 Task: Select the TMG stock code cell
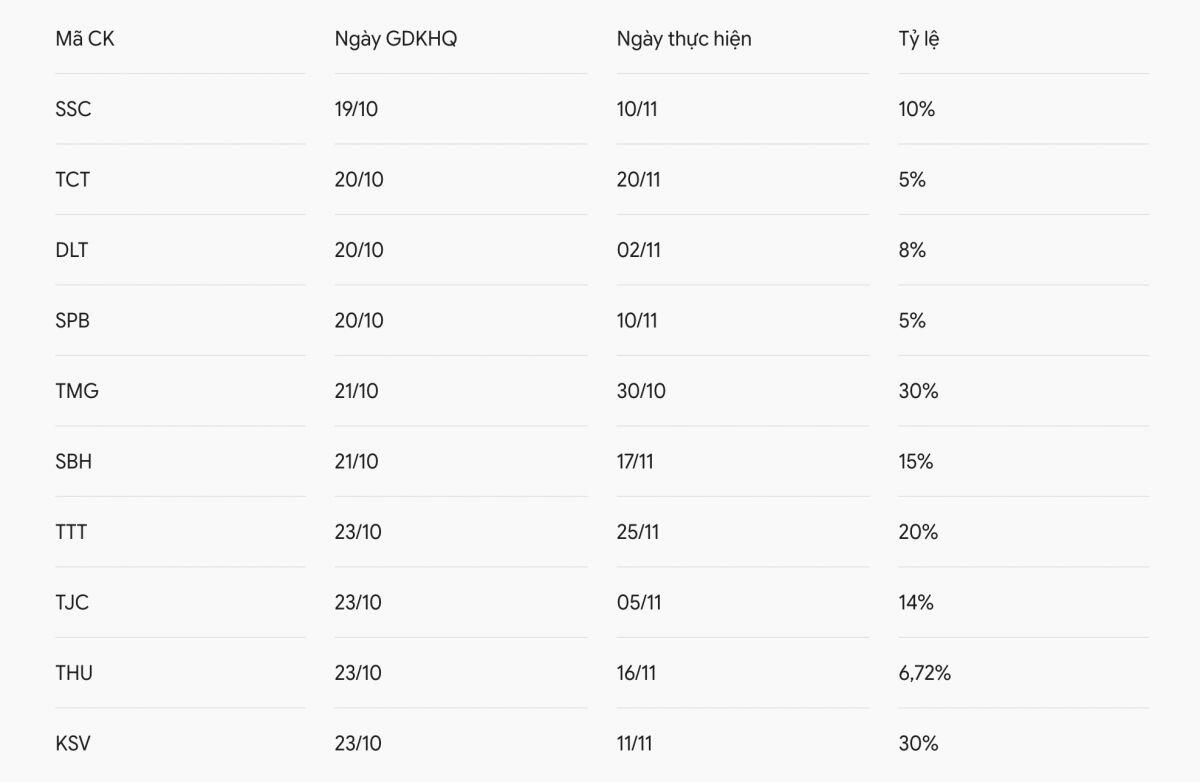pyautogui.click(x=77, y=391)
